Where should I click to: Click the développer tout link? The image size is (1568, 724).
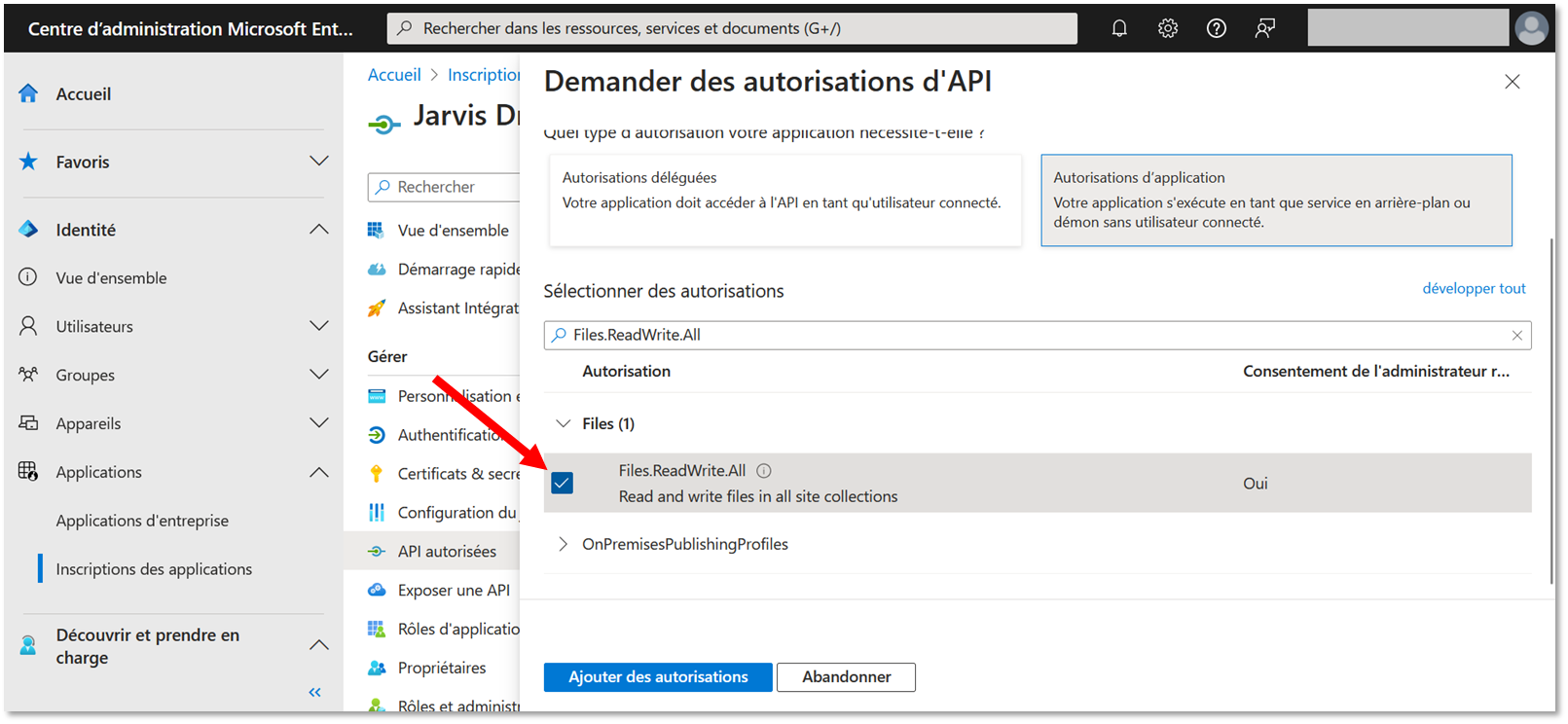pos(1474,289)
